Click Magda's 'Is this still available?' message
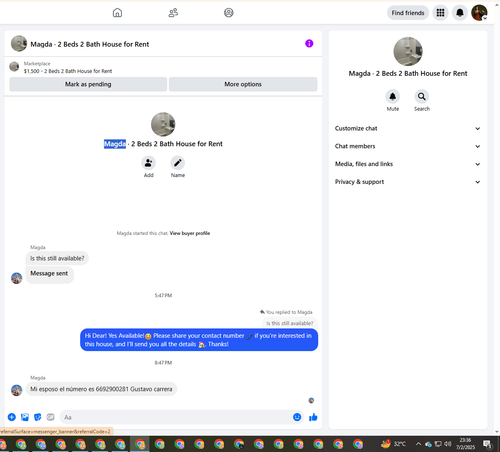Screen dimensions: 500x452 coord(57,258)
